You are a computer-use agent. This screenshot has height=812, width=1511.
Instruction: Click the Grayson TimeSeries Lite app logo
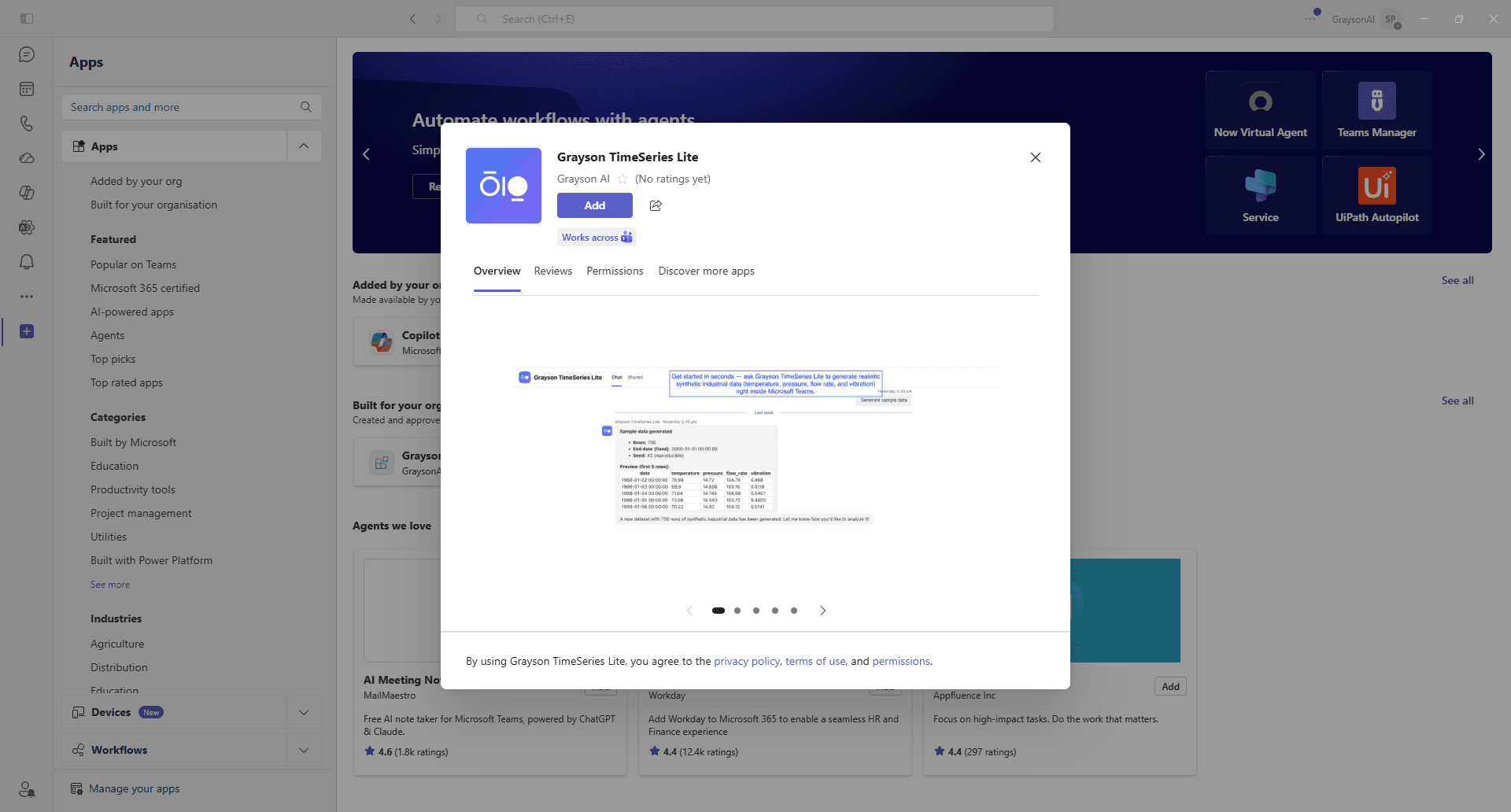pos(504,186)
